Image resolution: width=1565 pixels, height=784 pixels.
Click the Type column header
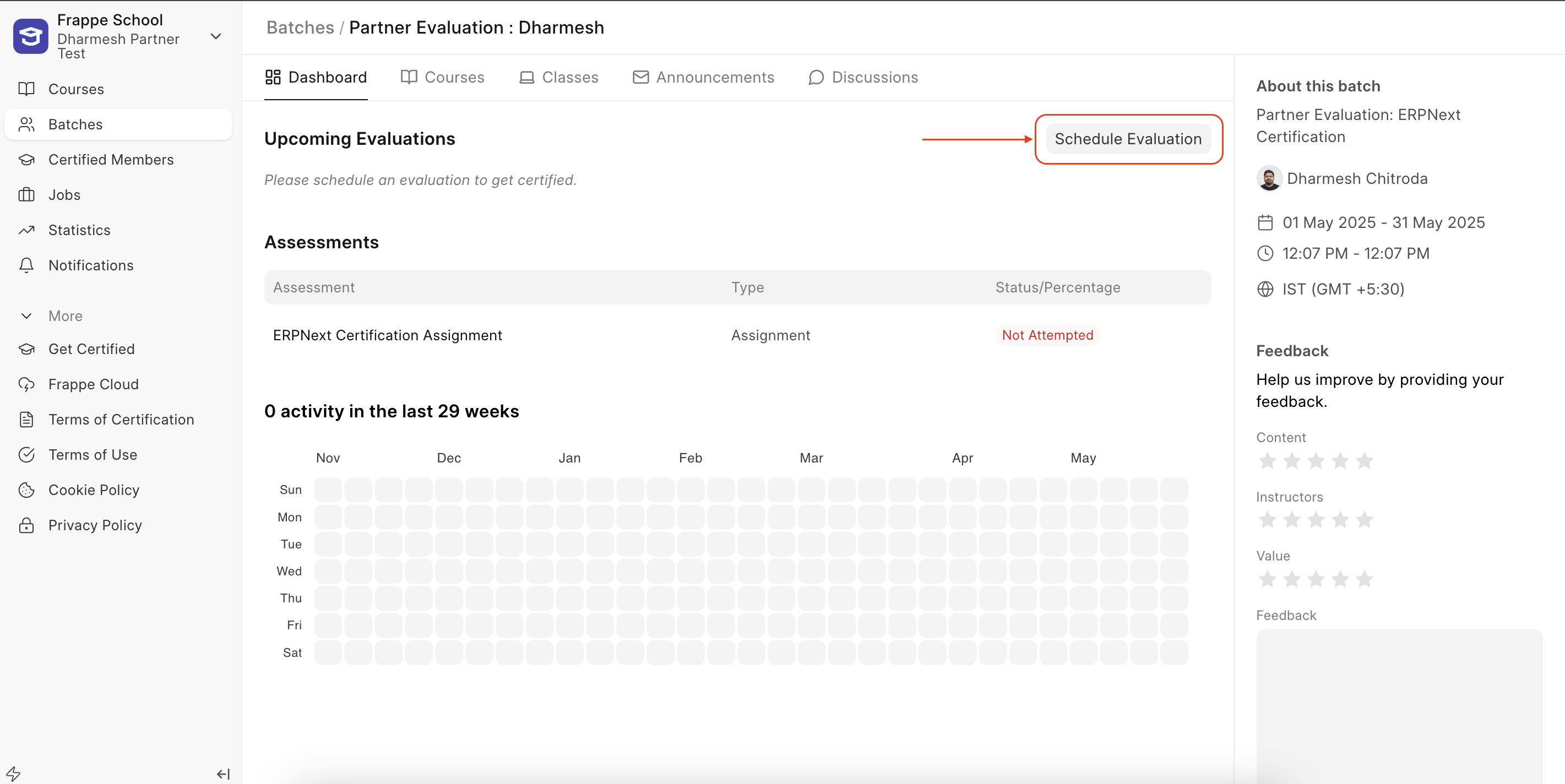747,287
